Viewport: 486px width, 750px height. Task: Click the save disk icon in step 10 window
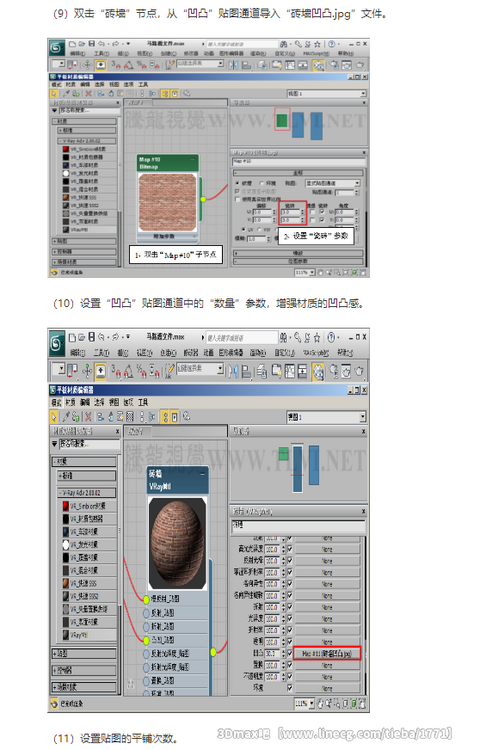(91, 337)
